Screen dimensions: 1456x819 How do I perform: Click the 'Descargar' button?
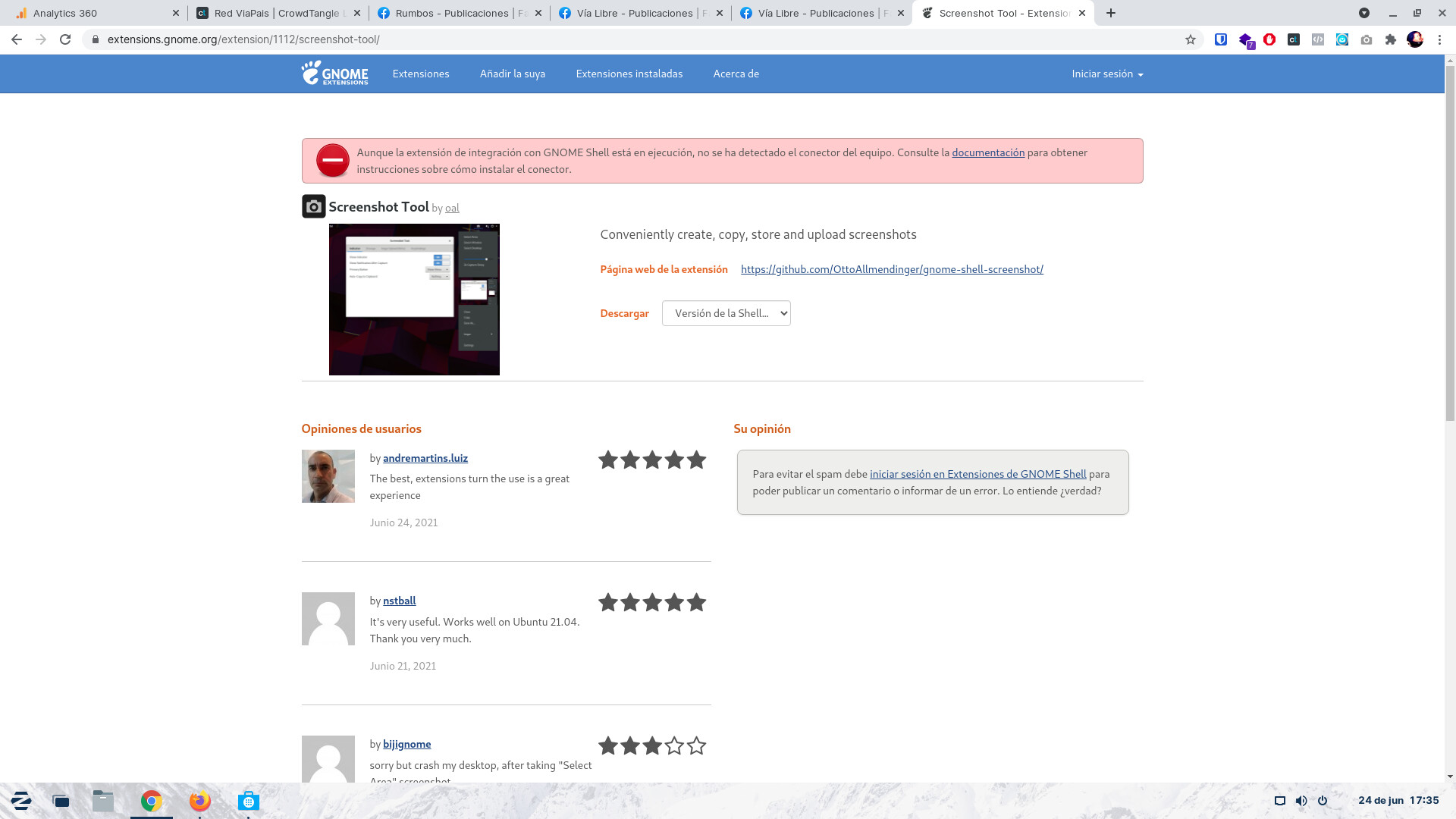tap(625, 313)
